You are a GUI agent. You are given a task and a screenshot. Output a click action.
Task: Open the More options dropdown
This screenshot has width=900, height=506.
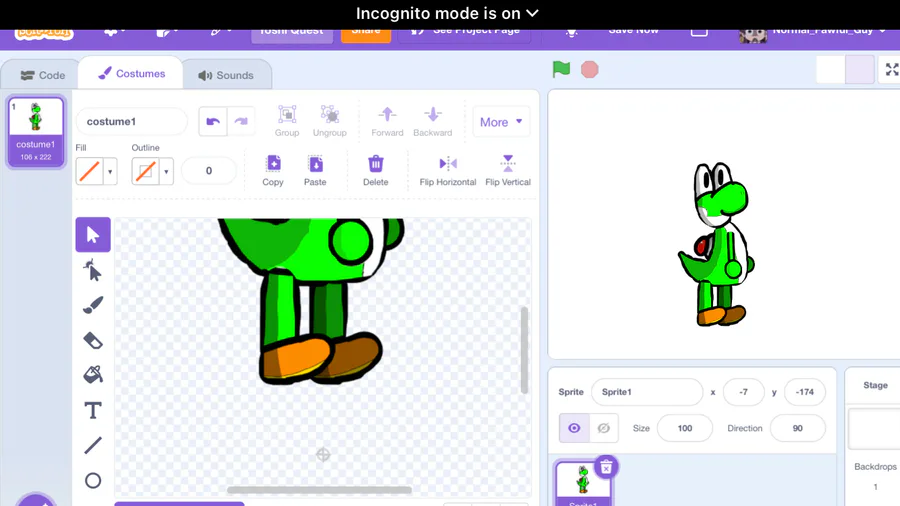(501, 122)
